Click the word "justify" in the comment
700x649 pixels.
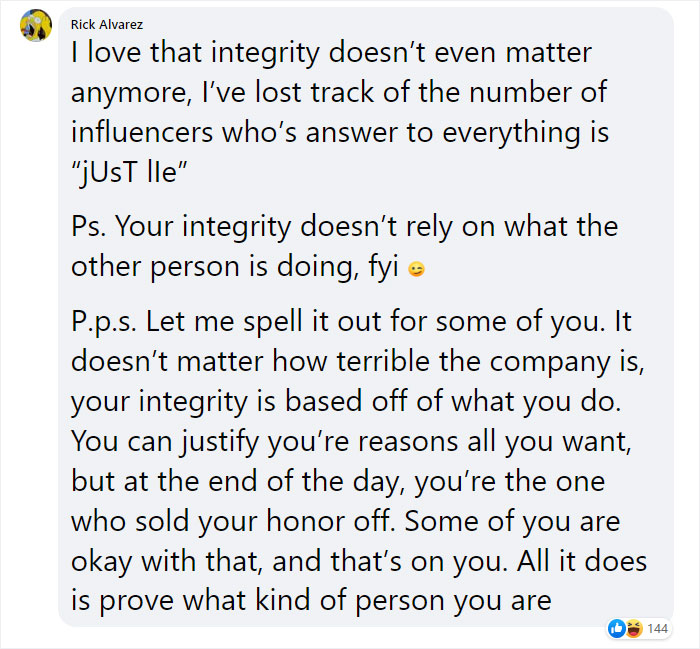[x=220, y=443]
